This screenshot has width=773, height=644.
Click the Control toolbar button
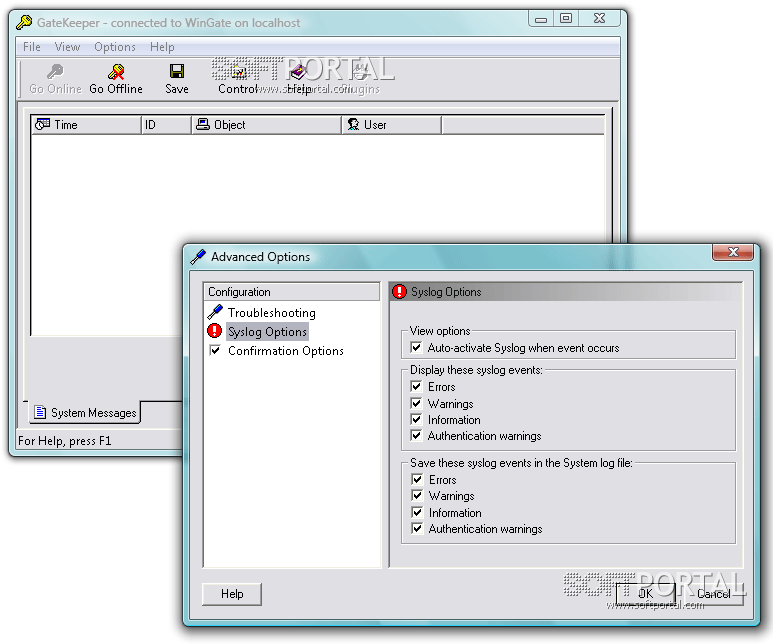[x=238, y=79]
